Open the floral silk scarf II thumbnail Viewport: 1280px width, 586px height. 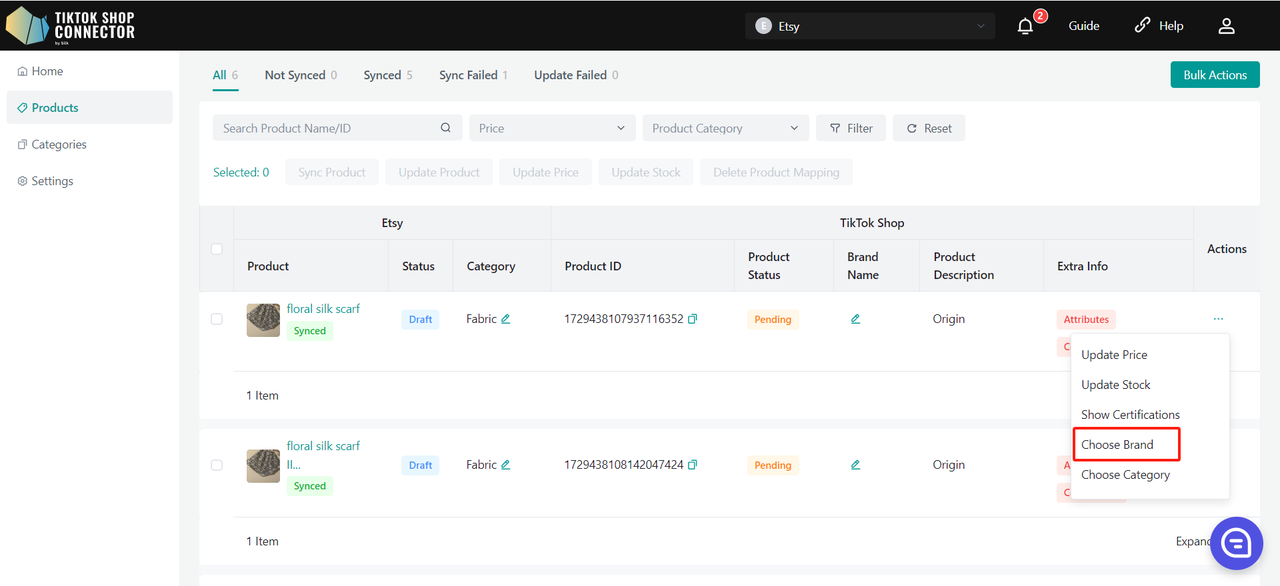click(x=263, y=466)
